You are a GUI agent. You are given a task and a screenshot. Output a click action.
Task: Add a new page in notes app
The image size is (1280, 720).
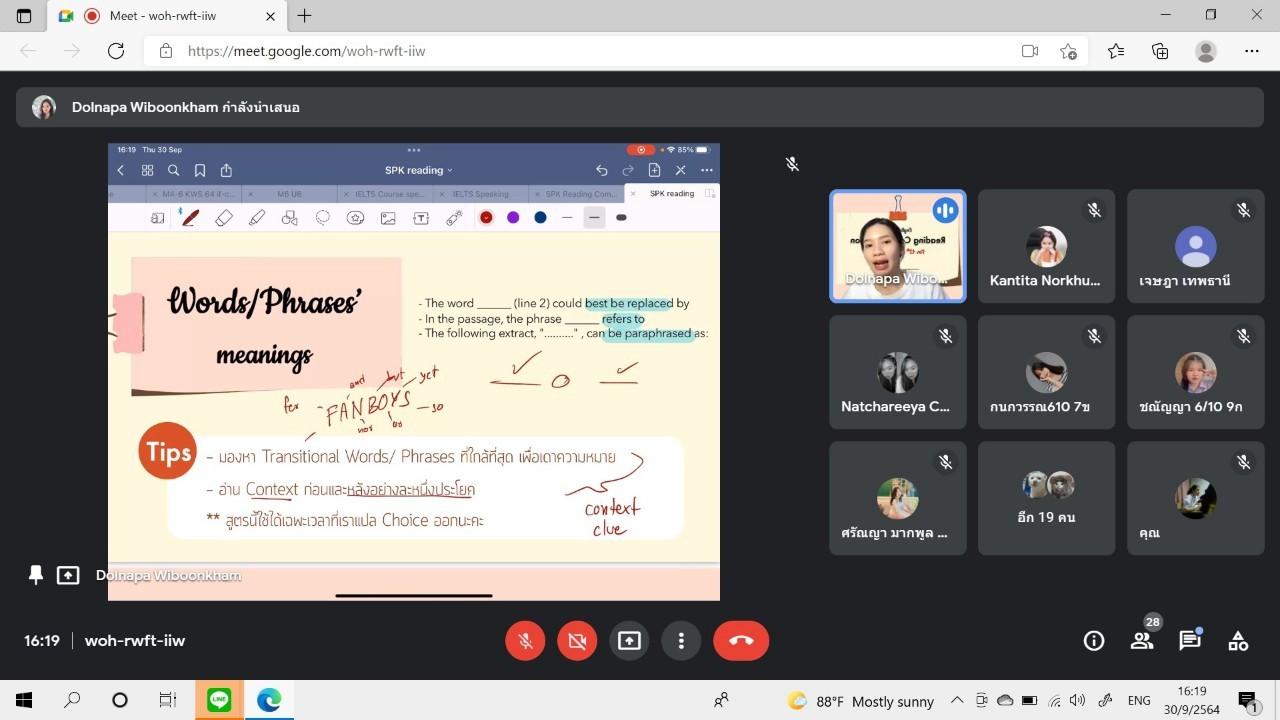pyautogui.click(x=654, y=170)
